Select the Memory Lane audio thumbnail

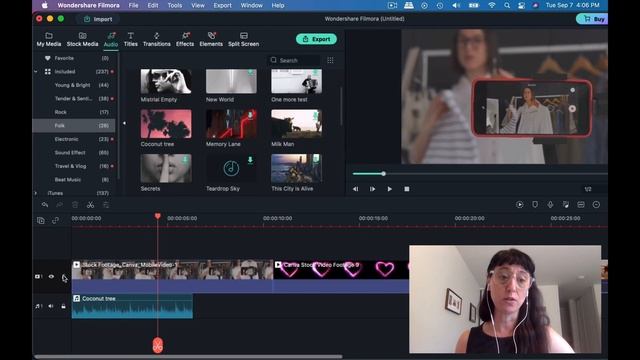231,124
